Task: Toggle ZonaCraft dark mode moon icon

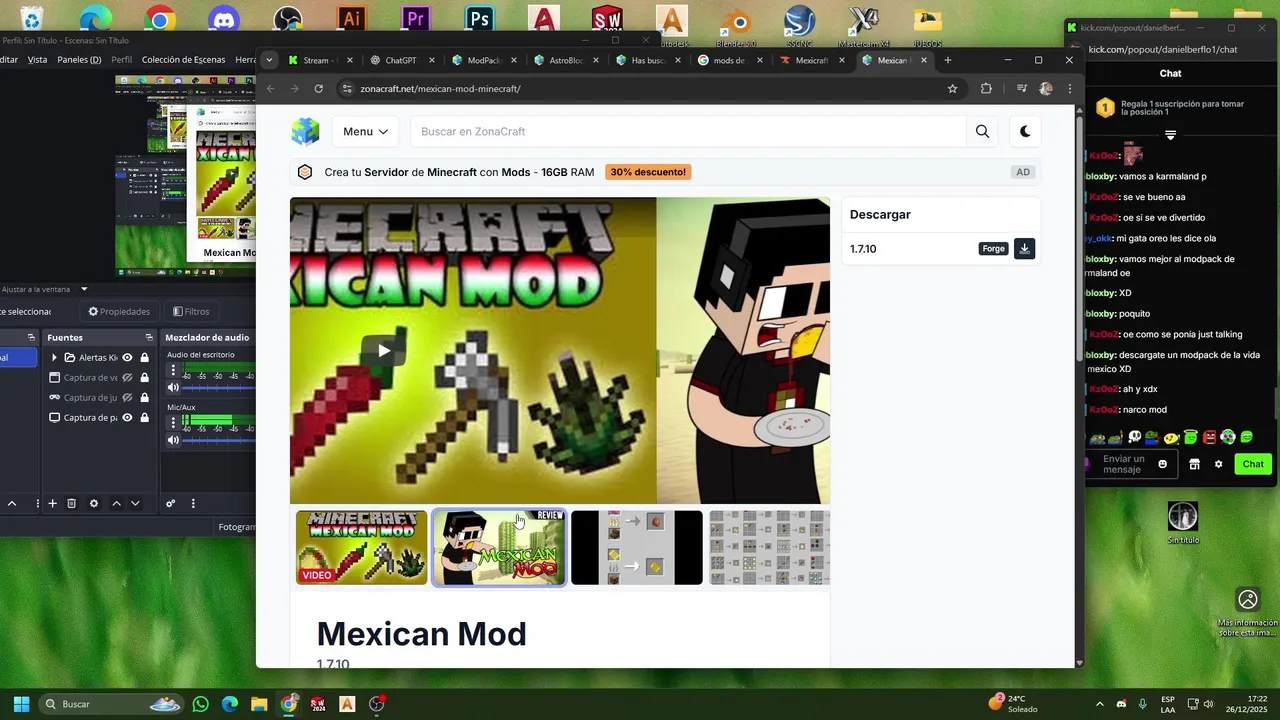Action: (x=1025, y=131)
